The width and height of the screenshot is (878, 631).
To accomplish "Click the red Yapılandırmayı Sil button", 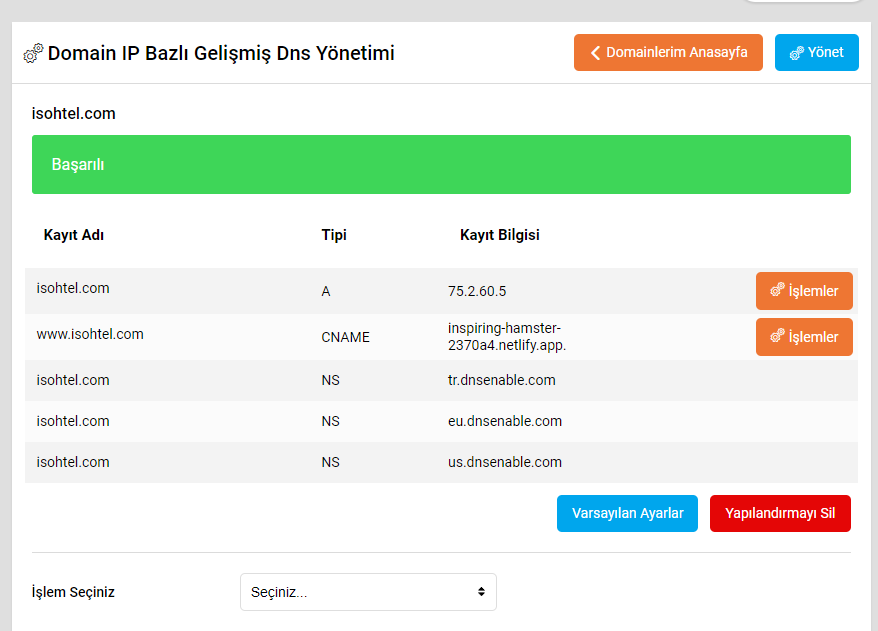I will tap(779, 513).
